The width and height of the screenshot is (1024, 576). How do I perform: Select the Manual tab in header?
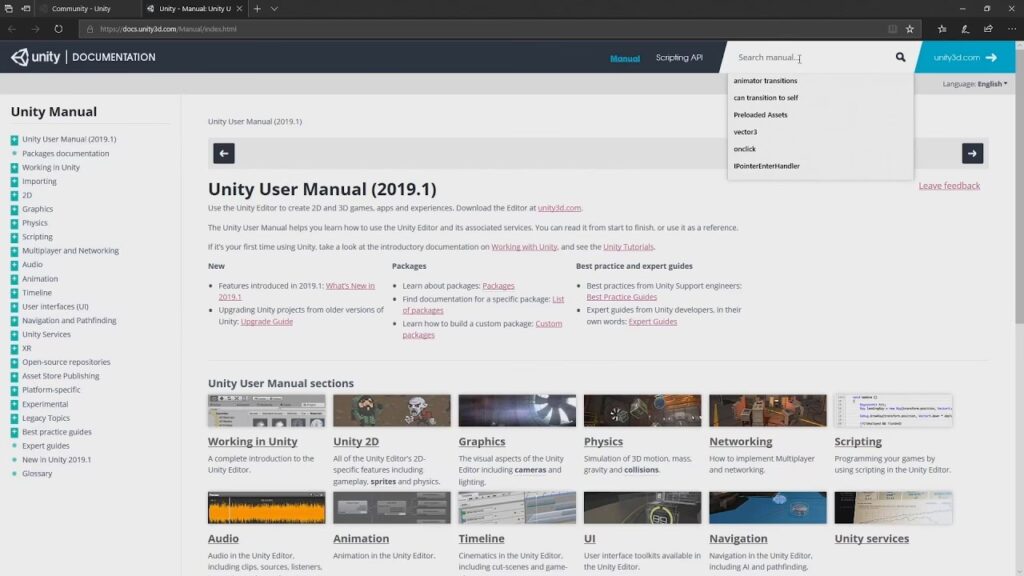625,58
